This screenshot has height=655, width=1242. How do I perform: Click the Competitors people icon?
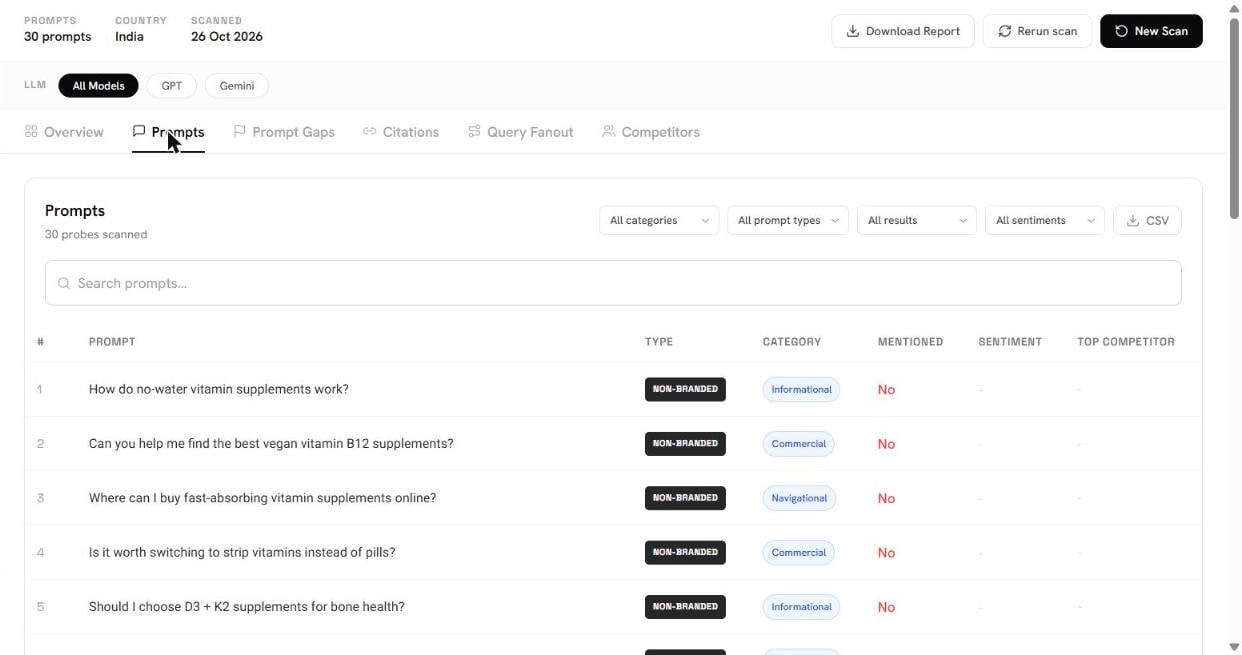[x=608, y=131]
